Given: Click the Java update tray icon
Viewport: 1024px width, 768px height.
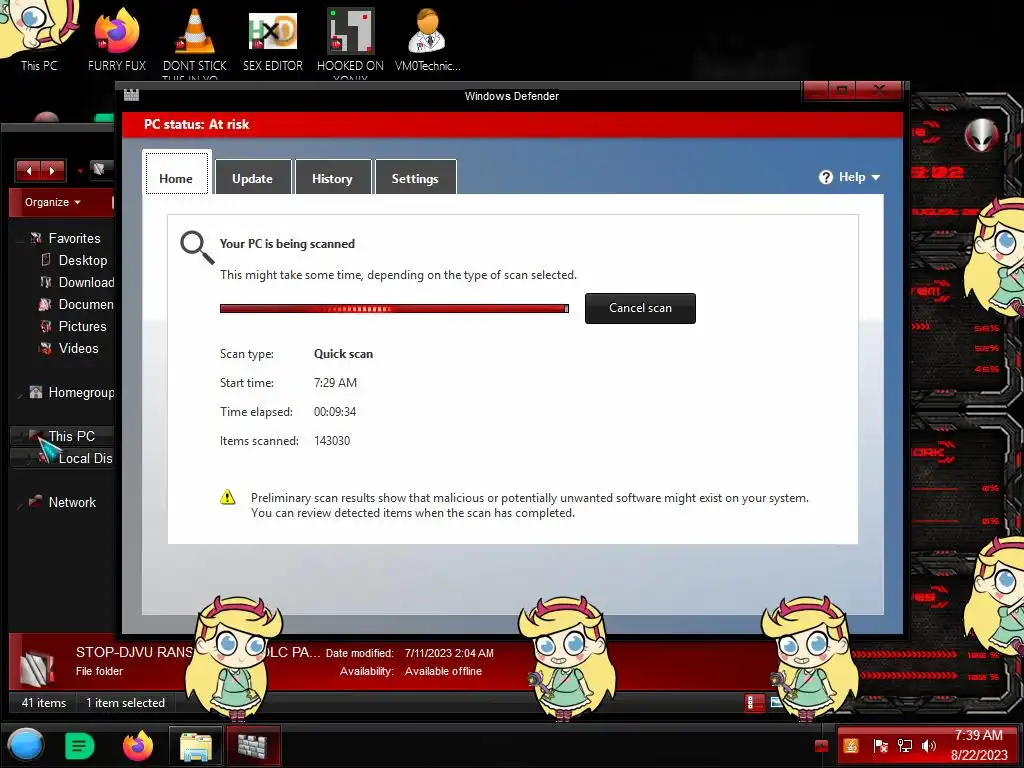Looking at the screenshot, I should click(x=851, y=745).
